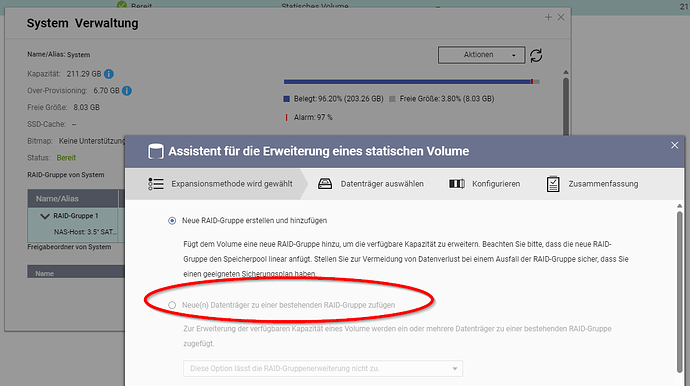Viewport: 690px width, 386px height.
Task: Click the Konfigurieren step icon
Action: click(x=457, y=184)
